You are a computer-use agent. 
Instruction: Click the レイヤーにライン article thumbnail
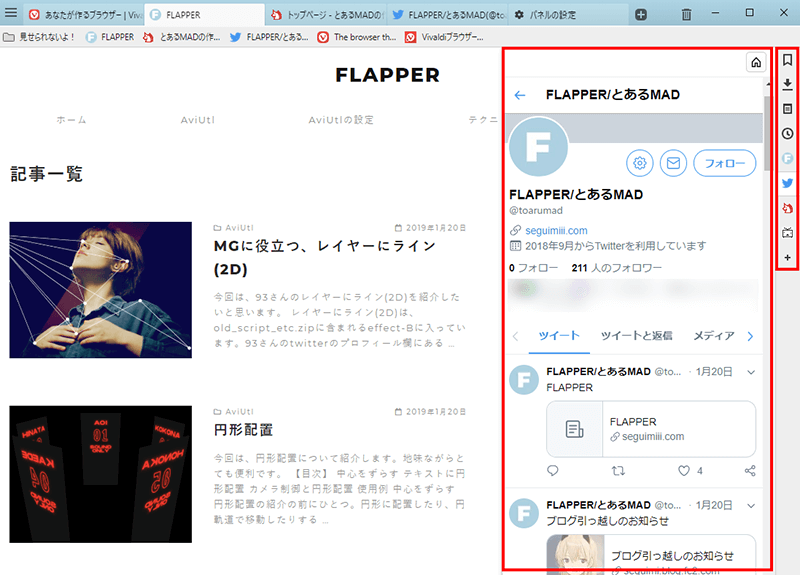(101, 290)
